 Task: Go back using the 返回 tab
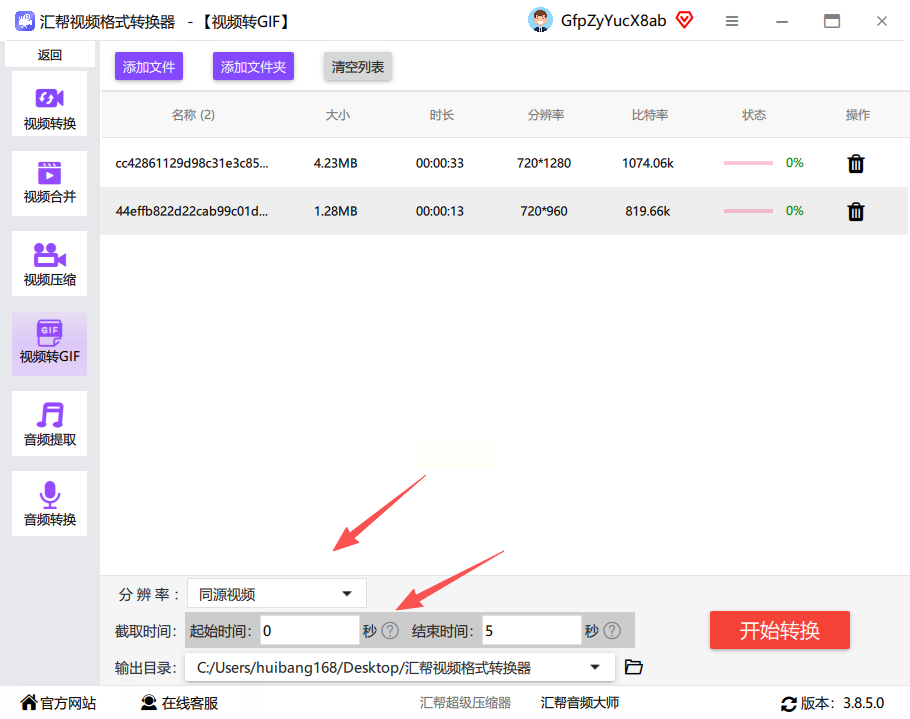click(49, 55)
